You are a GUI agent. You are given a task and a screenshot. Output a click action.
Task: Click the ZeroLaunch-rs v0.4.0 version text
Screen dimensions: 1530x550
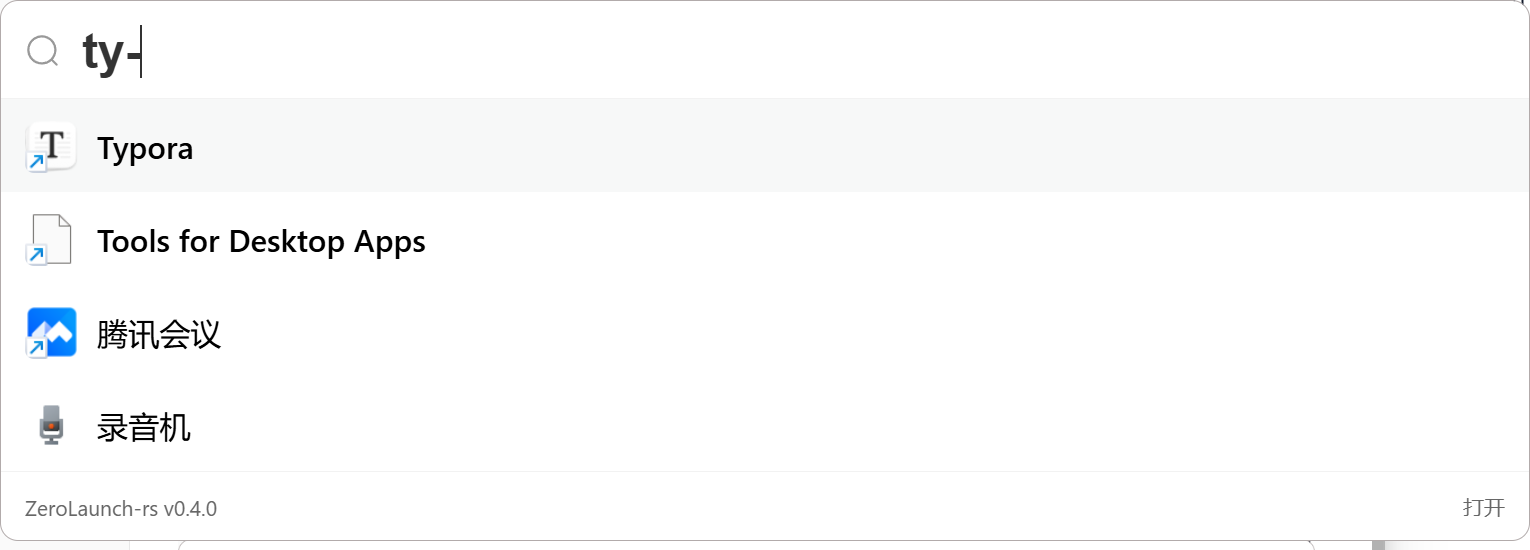[x=121, y=509]
